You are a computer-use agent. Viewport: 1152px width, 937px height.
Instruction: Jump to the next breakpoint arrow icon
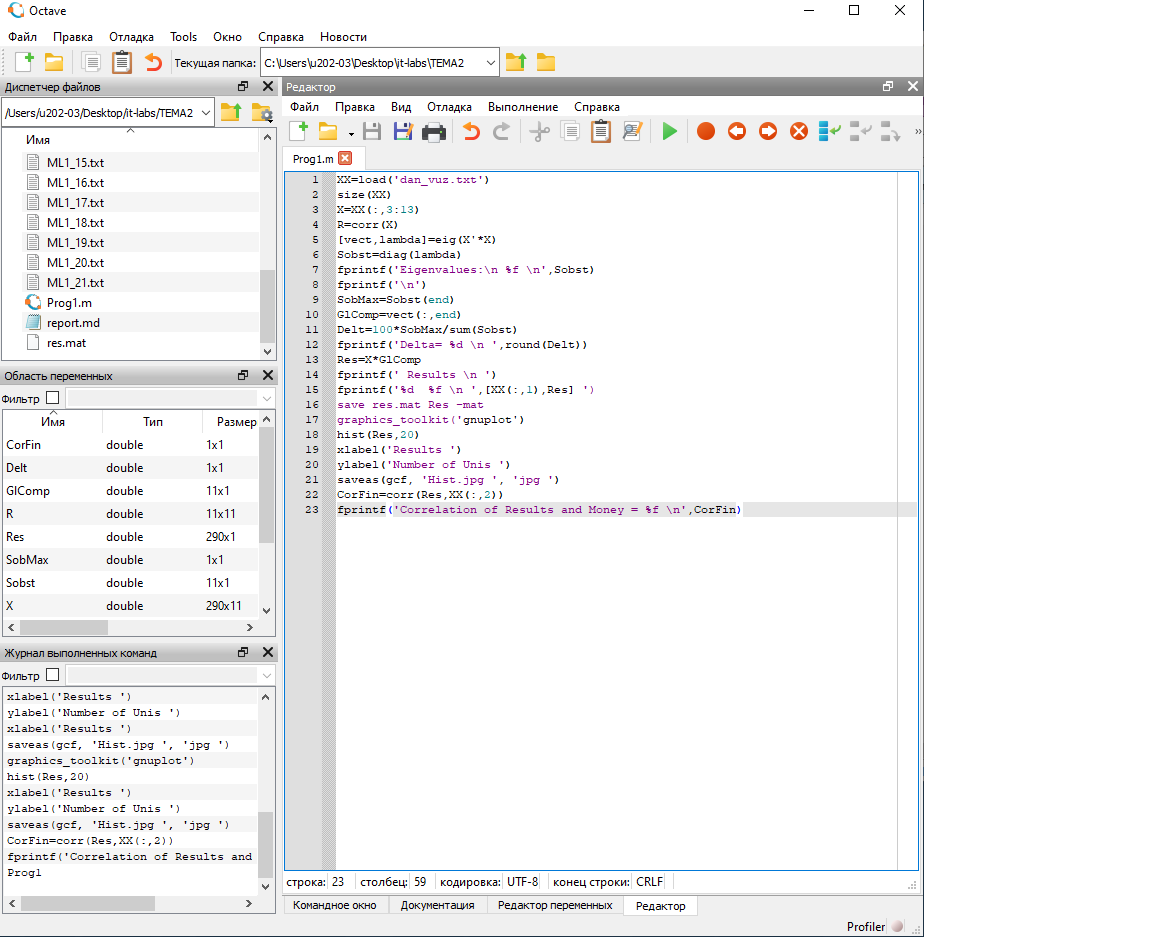click(768, 131)
